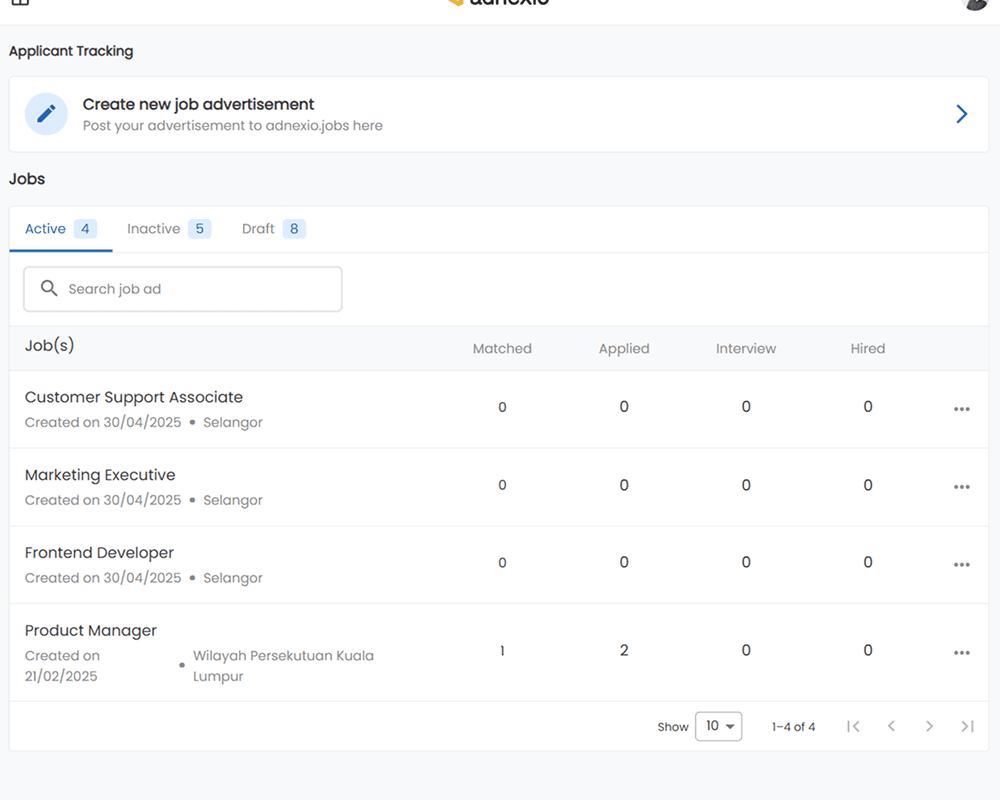Viewport: 1000px width, 800px height.
Task: Open more options for Marketing Executive
Action: 961,487
